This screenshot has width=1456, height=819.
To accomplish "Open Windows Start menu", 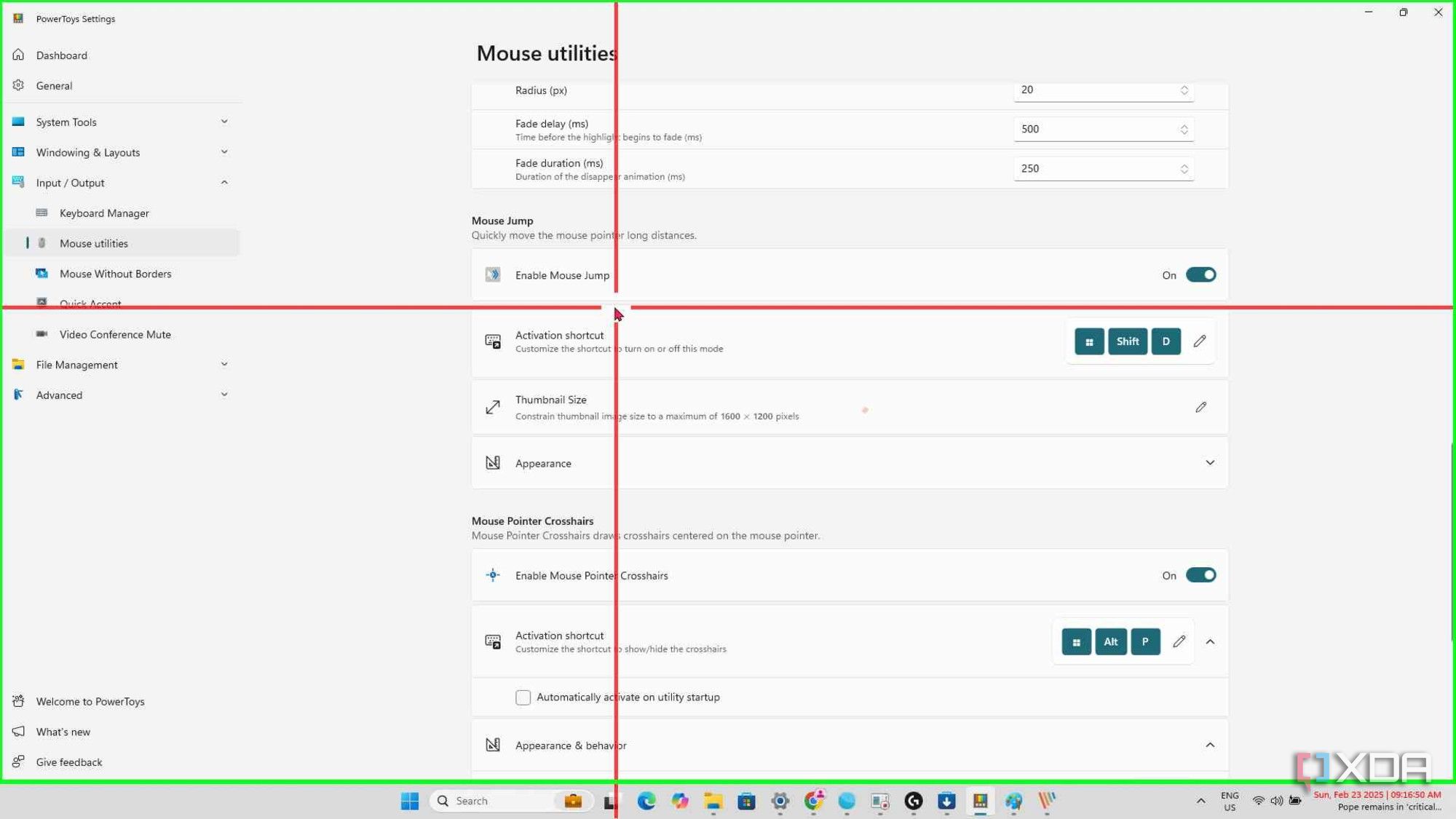I will coord(410,802).
